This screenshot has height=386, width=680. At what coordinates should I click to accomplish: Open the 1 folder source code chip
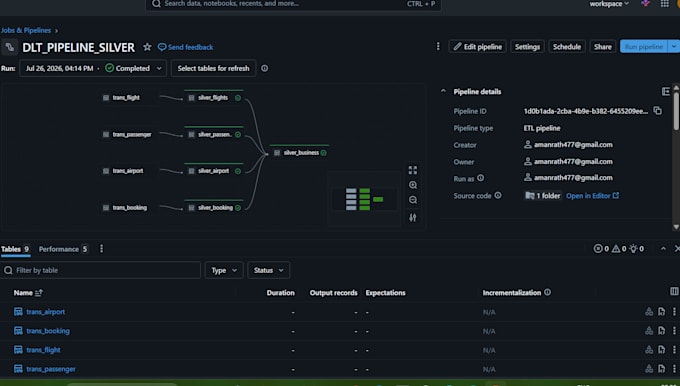coord(543,196)
